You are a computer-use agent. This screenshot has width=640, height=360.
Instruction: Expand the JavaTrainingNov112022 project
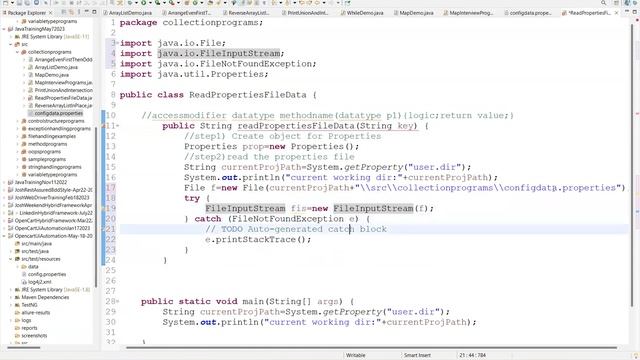tap(4, 182)
